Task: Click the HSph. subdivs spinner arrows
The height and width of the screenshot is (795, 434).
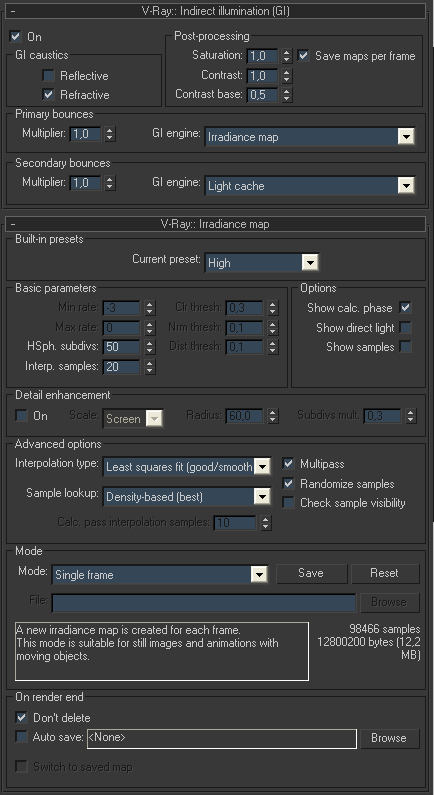Action: coord(150,347)
